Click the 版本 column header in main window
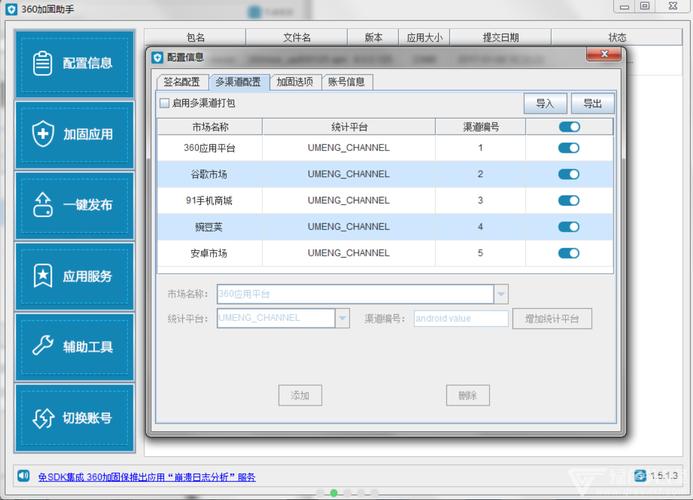This screenshot has height=500, width=693. [373, 38]
